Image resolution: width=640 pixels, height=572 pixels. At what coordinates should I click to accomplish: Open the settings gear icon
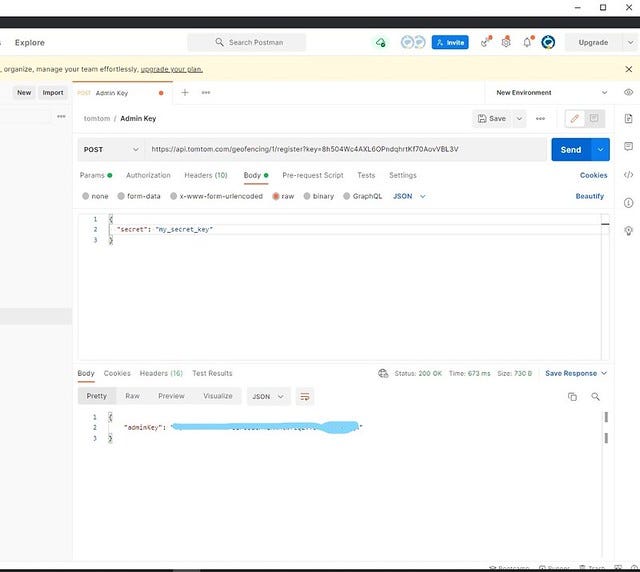[506, 42]
